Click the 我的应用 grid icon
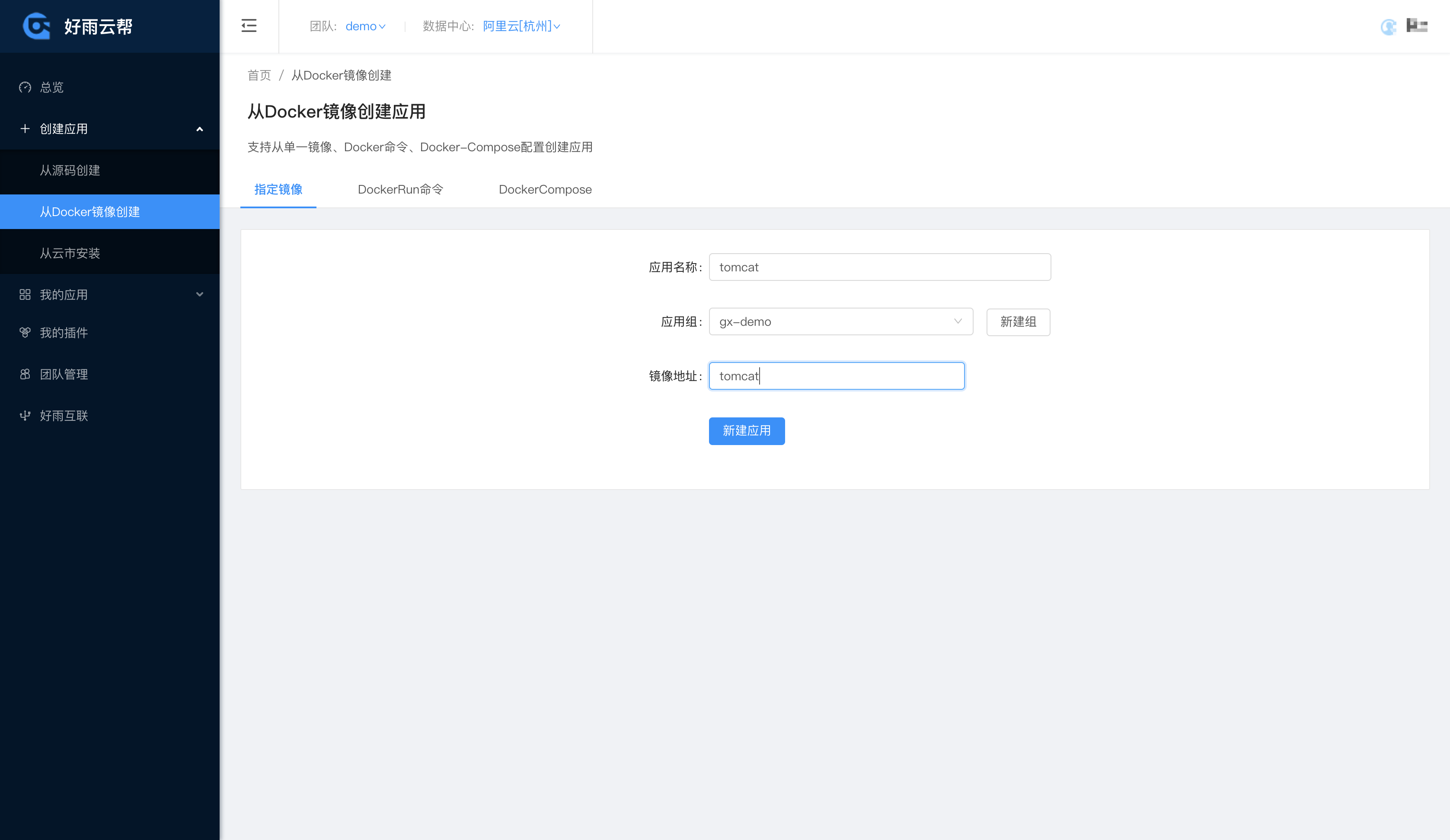Screen dimensions: 1450x840 25,294
